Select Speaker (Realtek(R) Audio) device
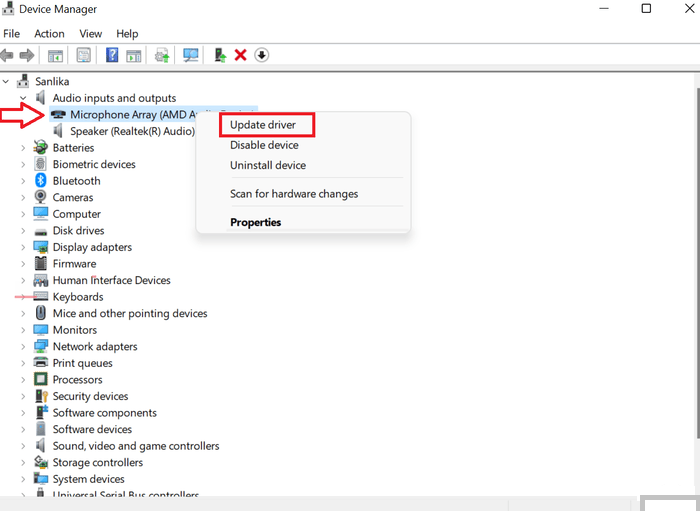Viewport: 700px width, 511px height. (133, 131)
